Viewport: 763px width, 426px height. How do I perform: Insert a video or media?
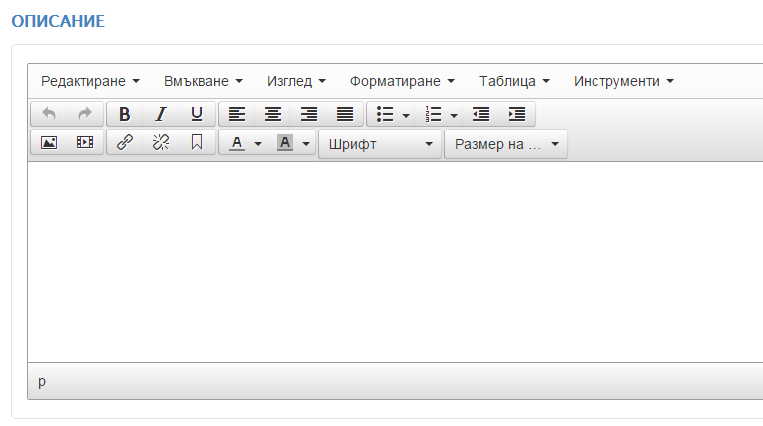click(85, 143)
